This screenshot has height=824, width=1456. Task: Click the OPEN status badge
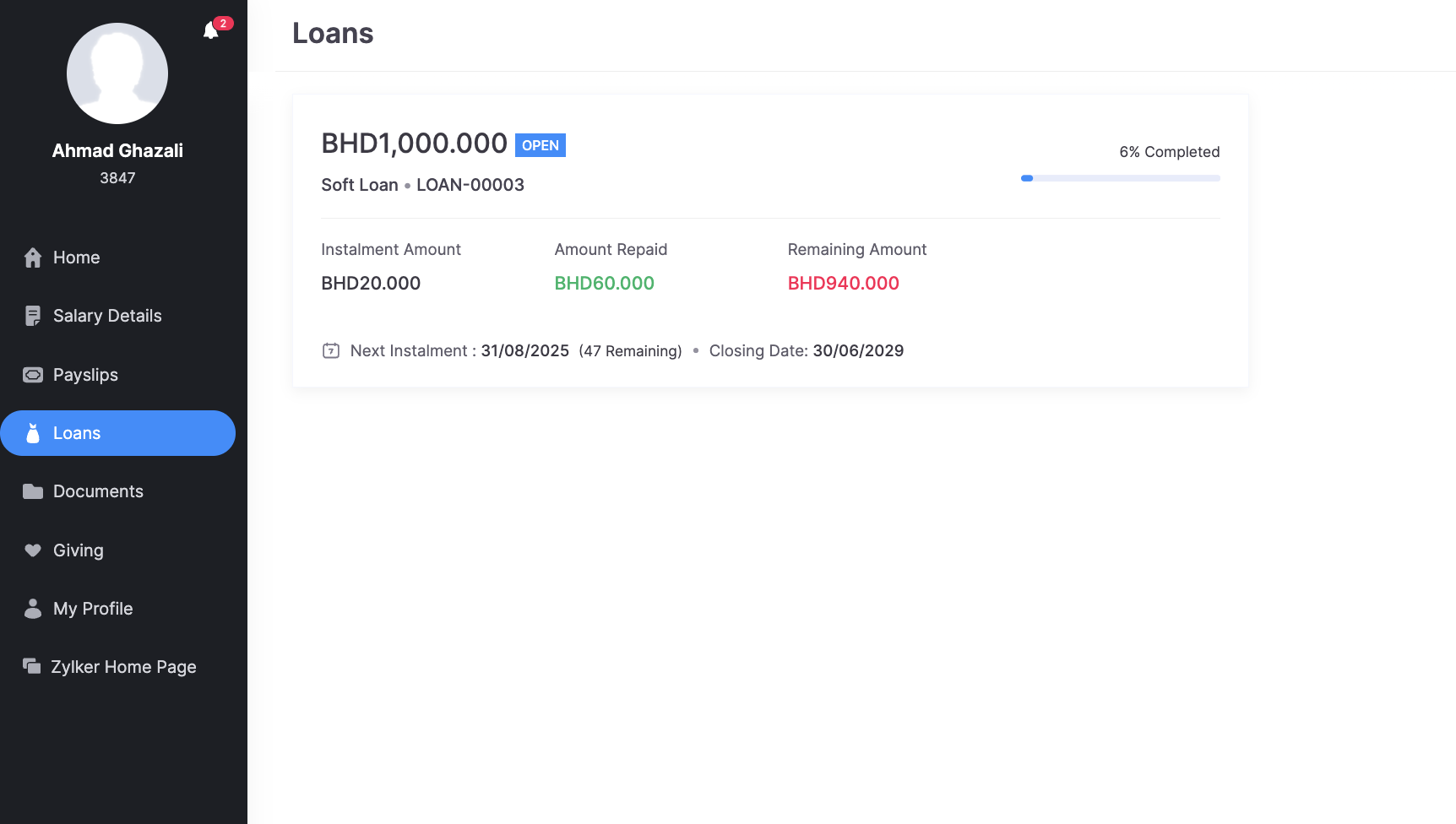pos(541,145)
